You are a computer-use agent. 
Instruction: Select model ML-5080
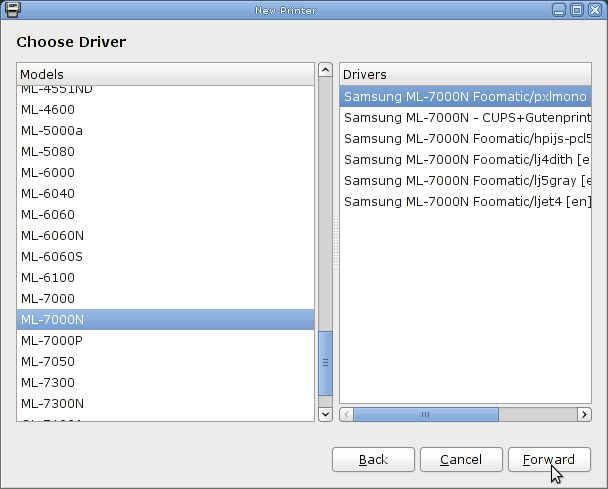[166, 152]
